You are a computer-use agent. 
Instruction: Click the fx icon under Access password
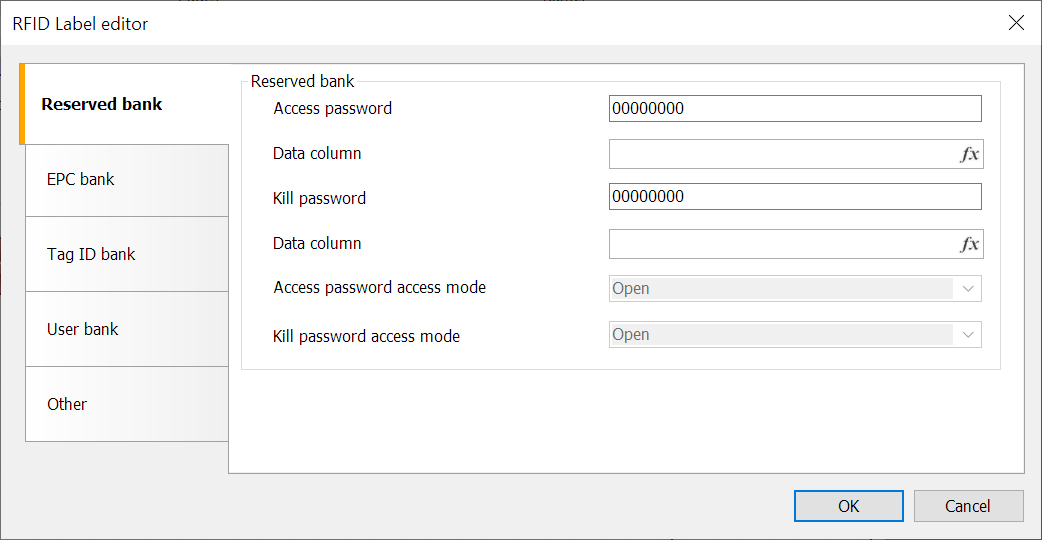(x=969, y=154)
